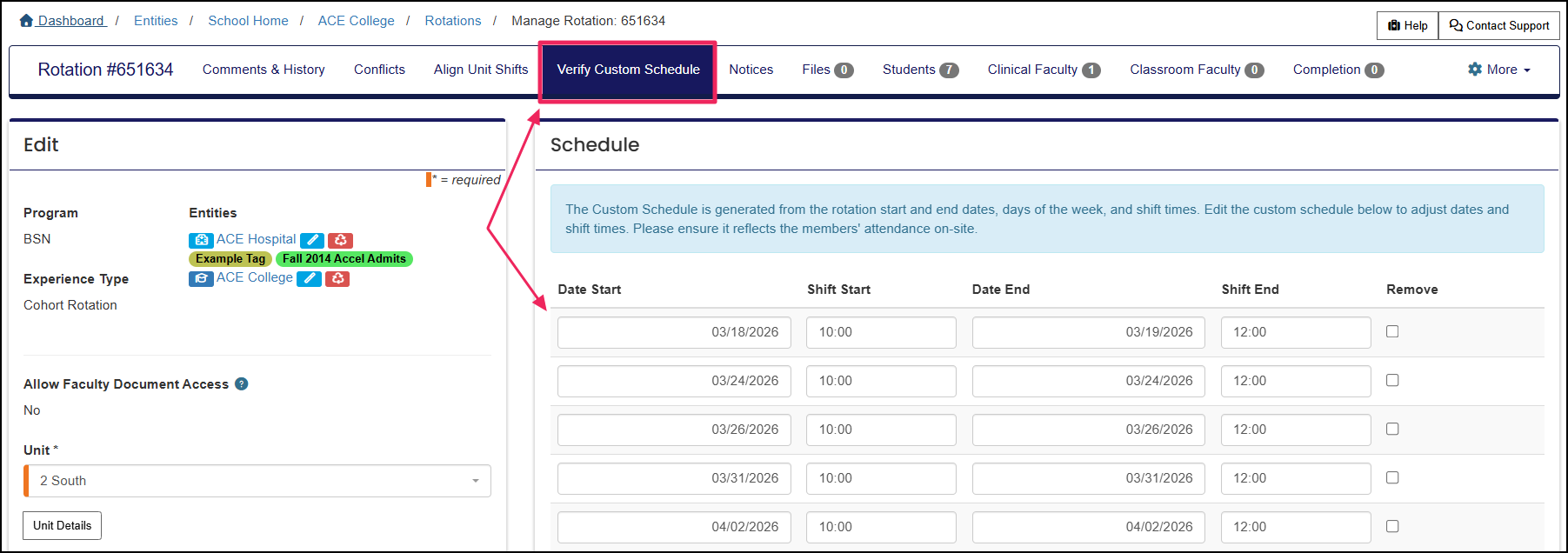Go to the Entities breadcrumb link
The height and width of the screenshot is (553, 1568).
(x=156, y=21)
